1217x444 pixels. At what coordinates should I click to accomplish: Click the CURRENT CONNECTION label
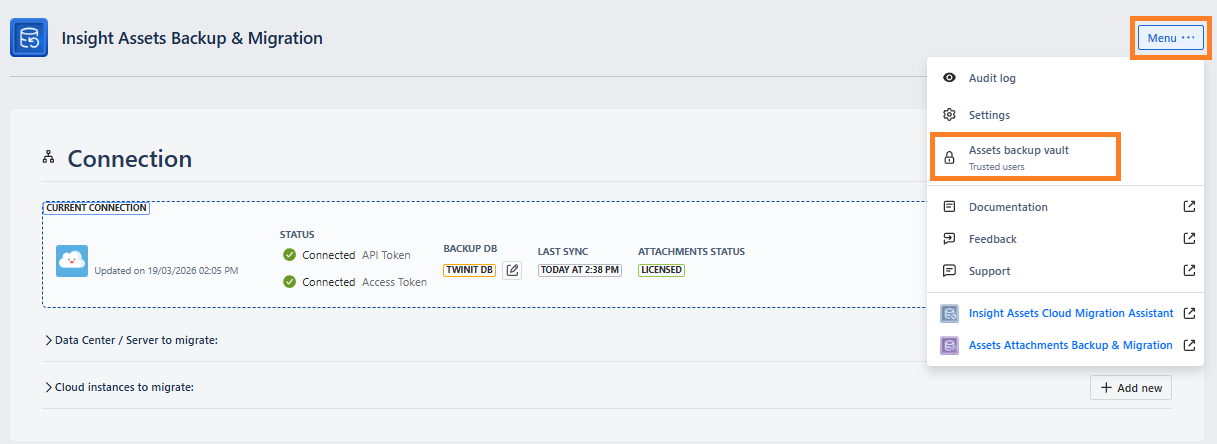click(x=96, y=208)
